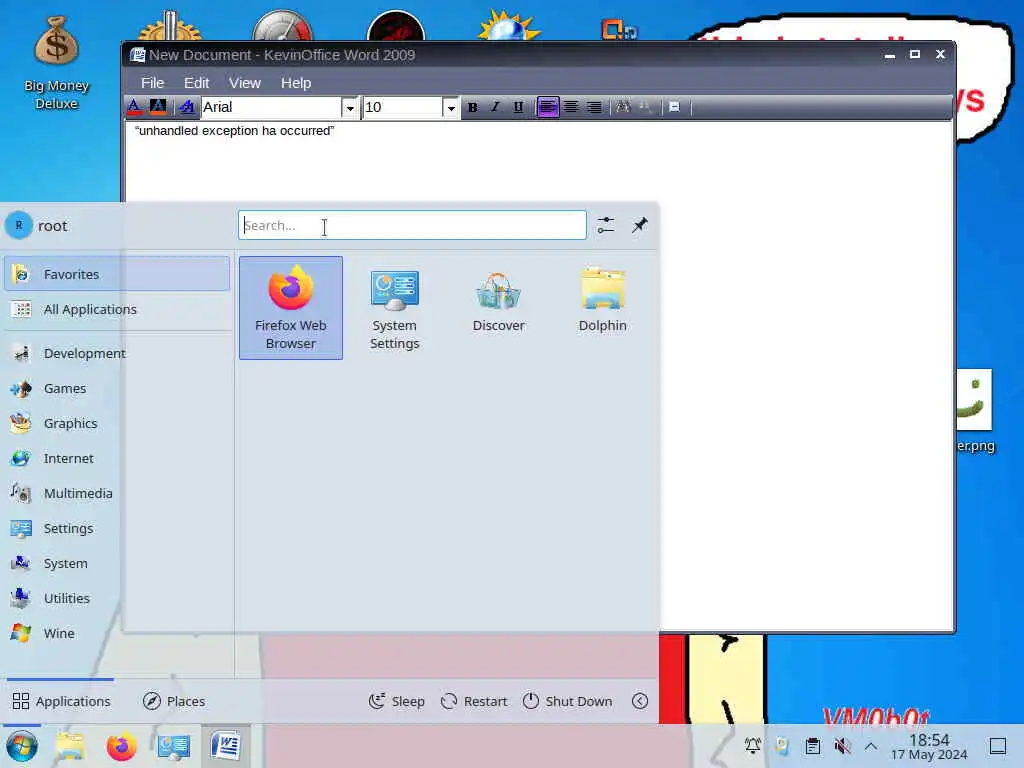Expand hidden system tray icons
The width and height of the screenshot is (1024, 768).
[x=871, y=745]
